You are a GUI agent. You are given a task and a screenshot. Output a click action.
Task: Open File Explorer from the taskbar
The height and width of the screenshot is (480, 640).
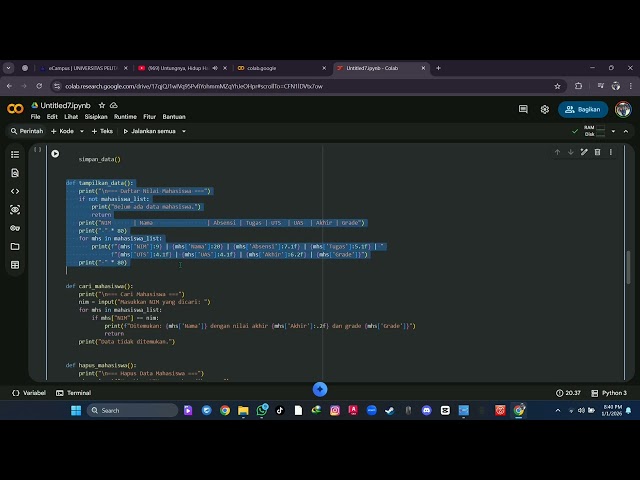(243, 410)
